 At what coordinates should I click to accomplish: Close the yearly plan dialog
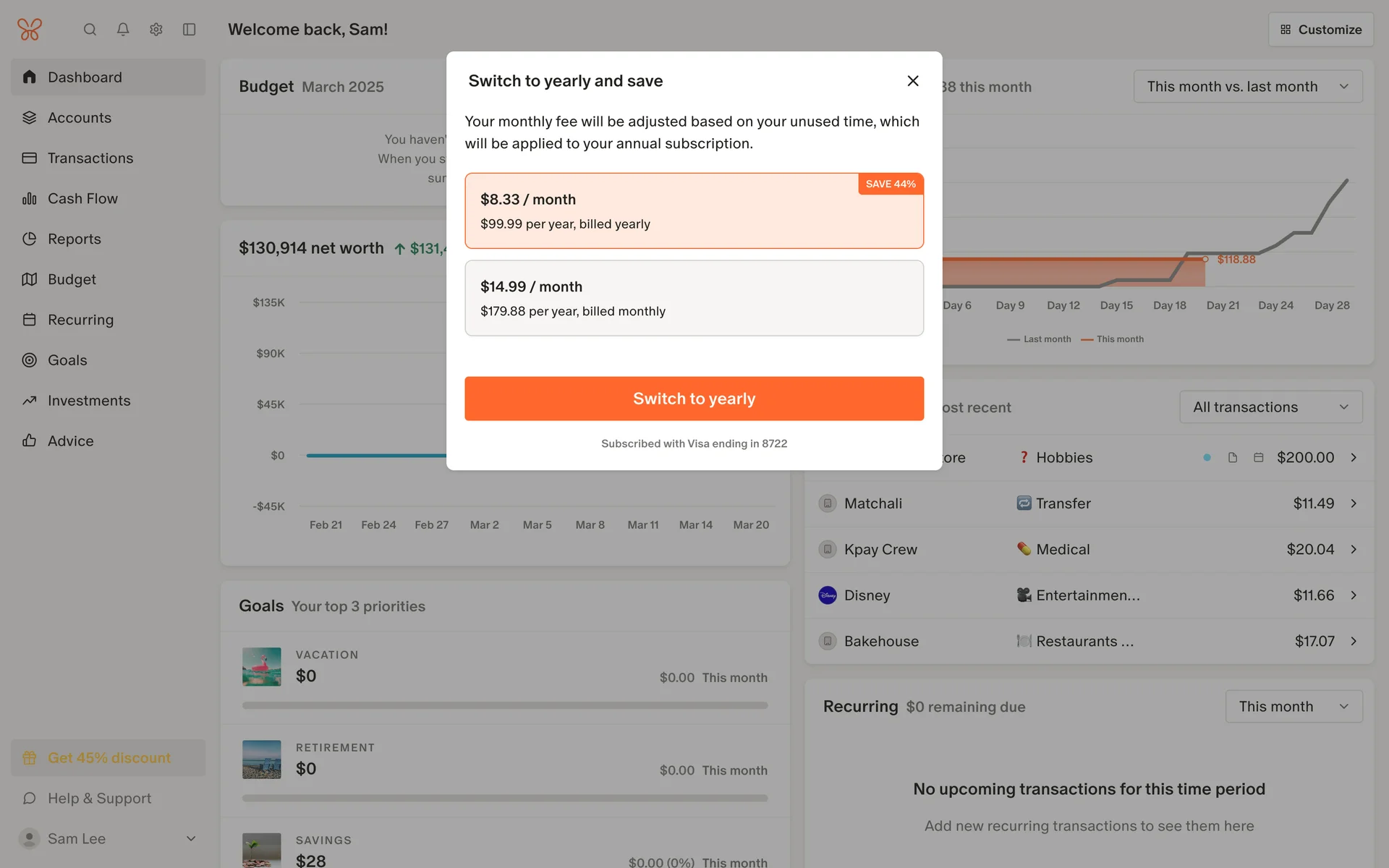[x=913, y=81]
